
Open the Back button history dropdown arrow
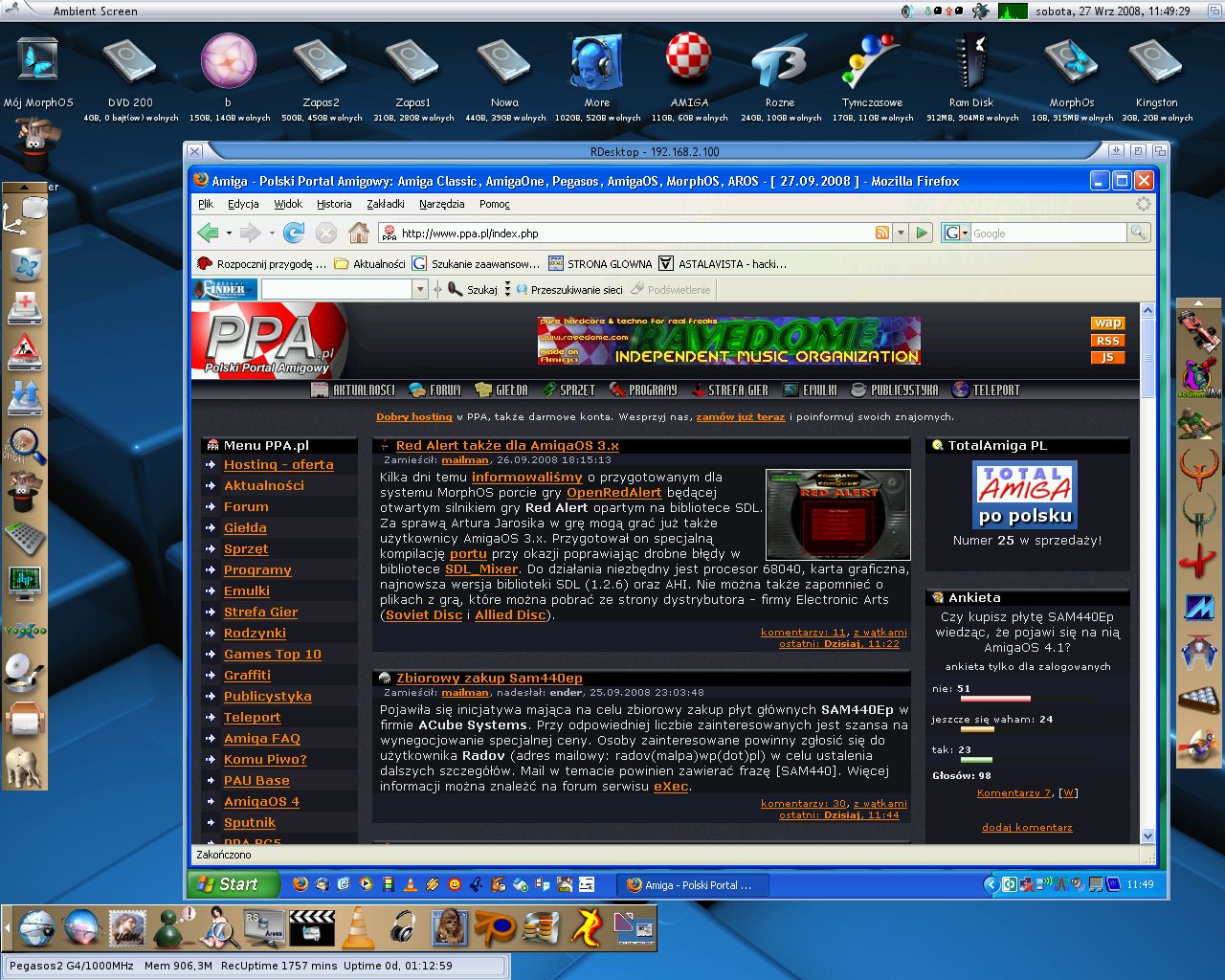coord(229,233)
